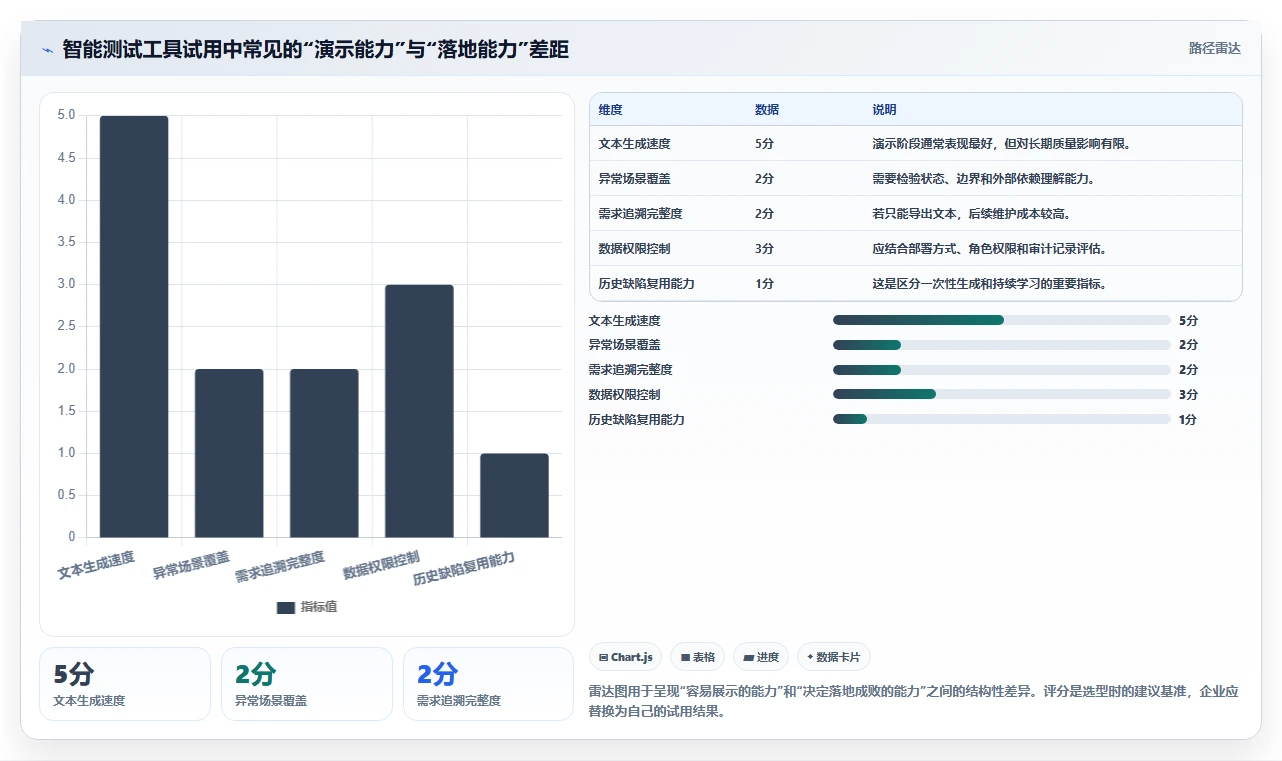Screen dimensions: 1282x761
Task: Click the 数据权限控制 bar in chart
Action: click(x=419, y=411)
